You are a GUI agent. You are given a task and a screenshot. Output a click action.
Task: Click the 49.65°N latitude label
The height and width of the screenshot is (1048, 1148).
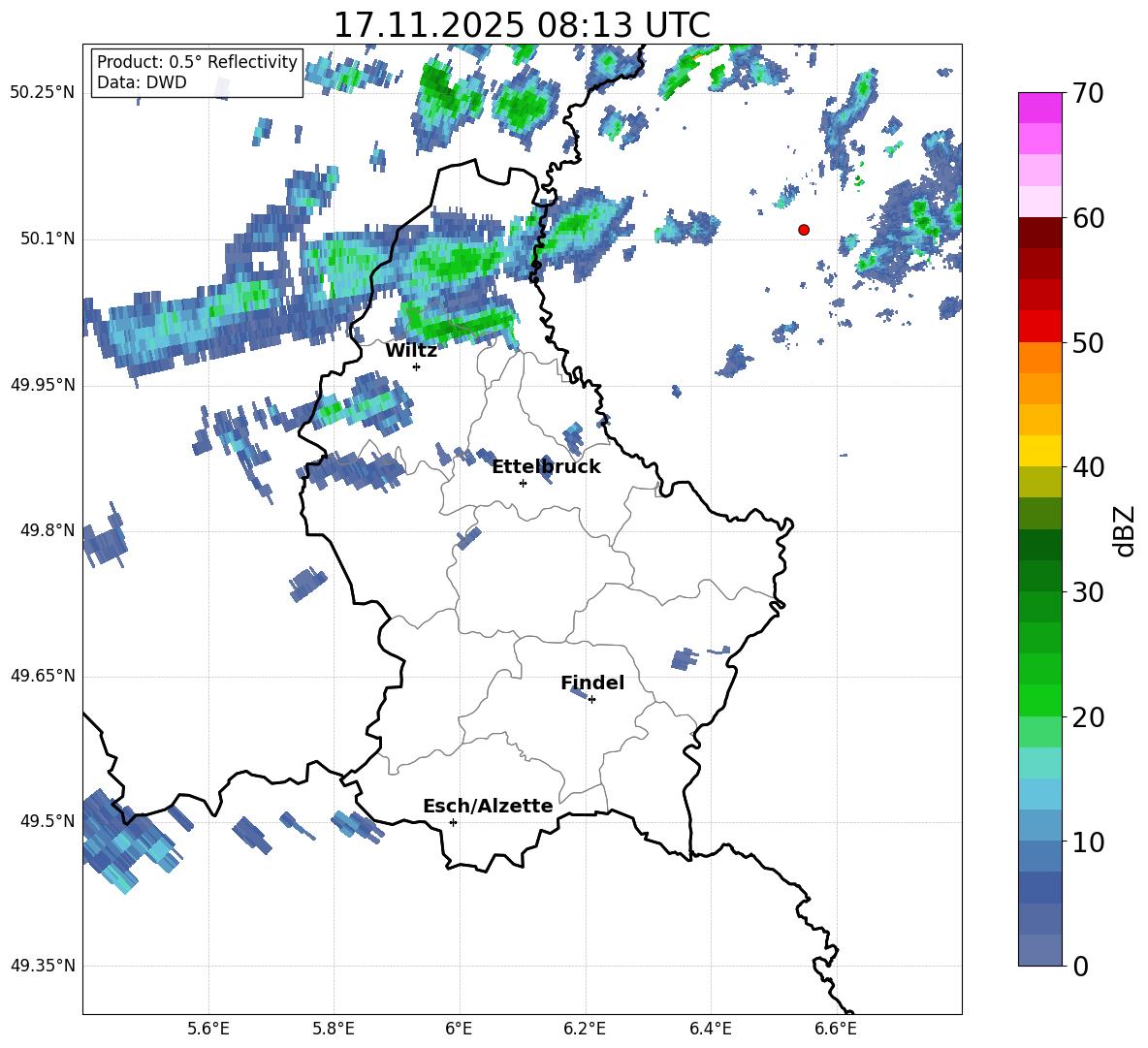point(43,675)
